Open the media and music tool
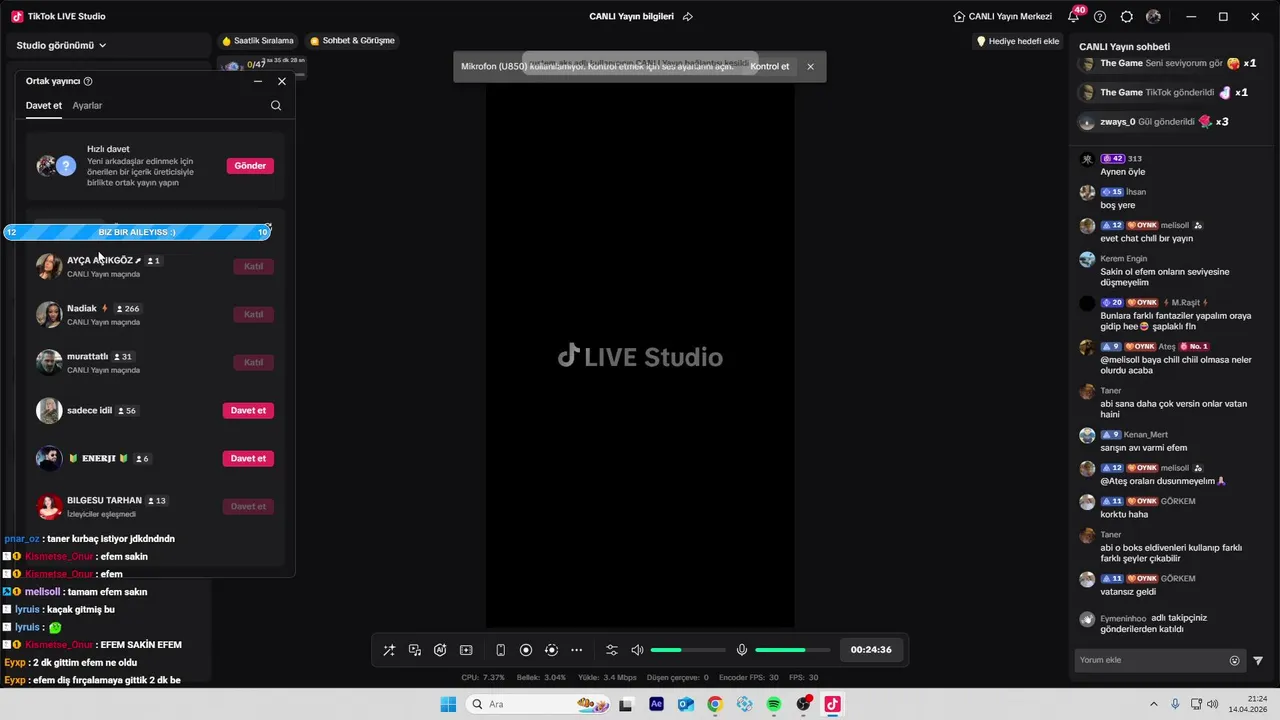 415,650
